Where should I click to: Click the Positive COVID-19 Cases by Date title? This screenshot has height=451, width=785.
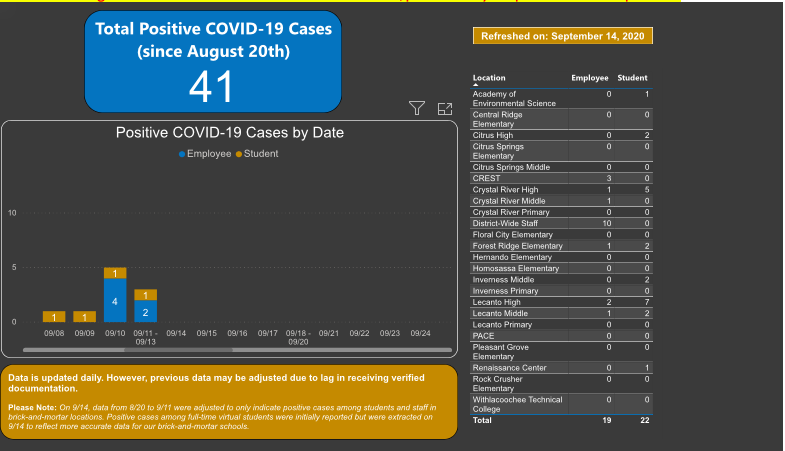pyautogui.click(x=230, y=133)
